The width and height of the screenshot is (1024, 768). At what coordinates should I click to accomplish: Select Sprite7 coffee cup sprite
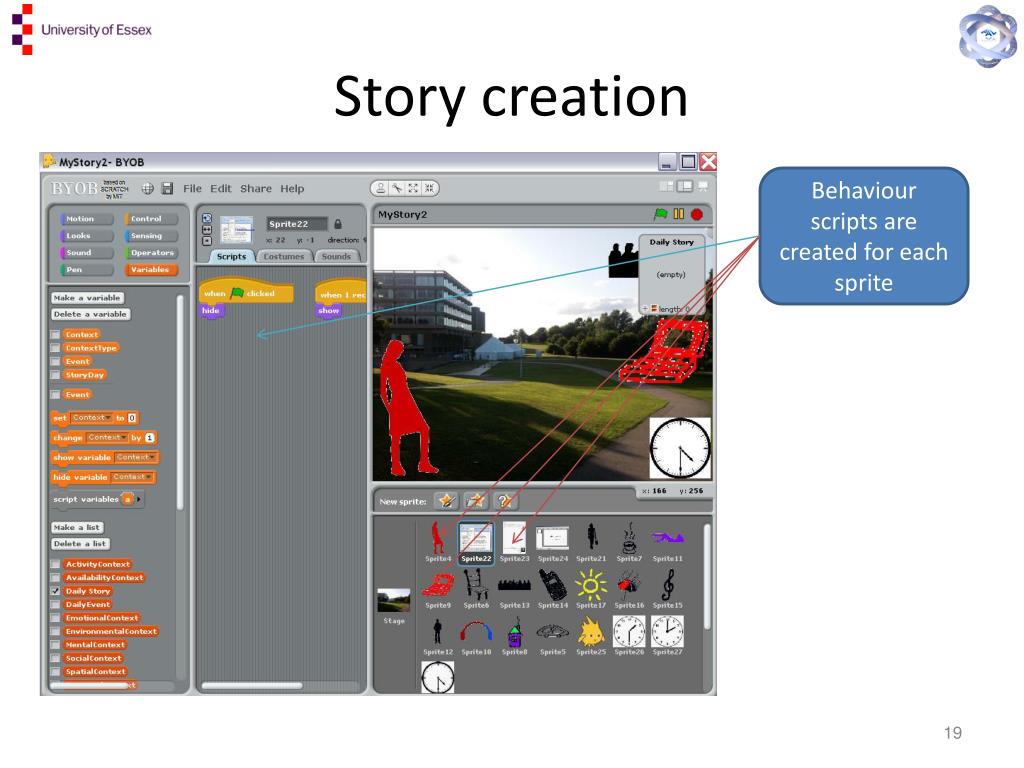click(629, 541)
